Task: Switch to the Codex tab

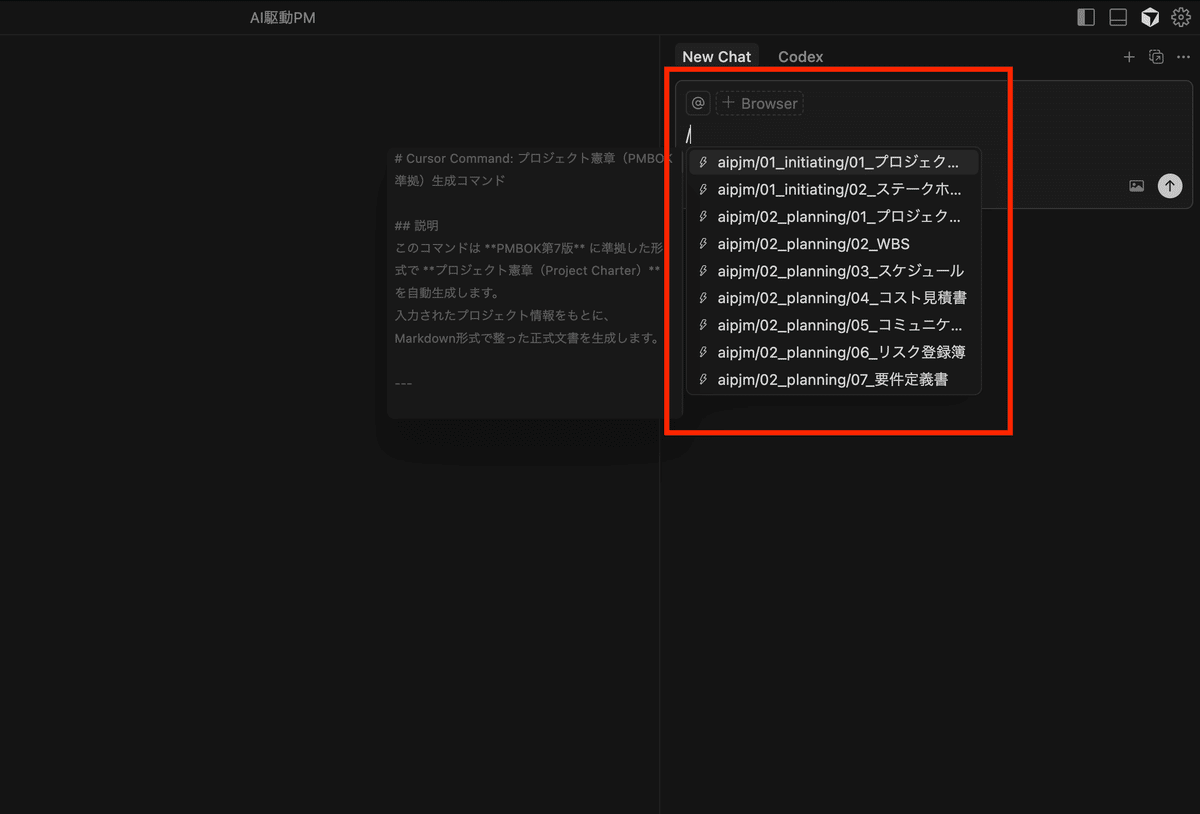Action: click(x=800, y=57)
